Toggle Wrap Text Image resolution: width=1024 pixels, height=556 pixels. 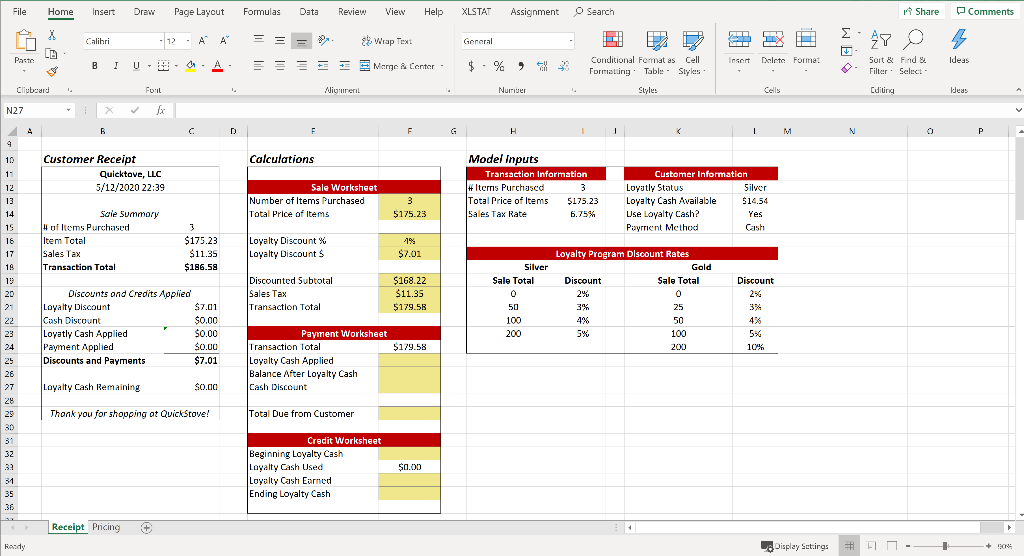[x=386, y=41]
